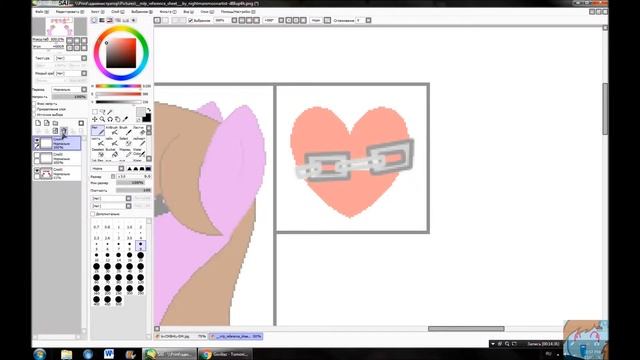Image resolution: width=640 pixels, height=360 pixels.
Task: Select the Bucket fill tool
Action: [111, 152]
